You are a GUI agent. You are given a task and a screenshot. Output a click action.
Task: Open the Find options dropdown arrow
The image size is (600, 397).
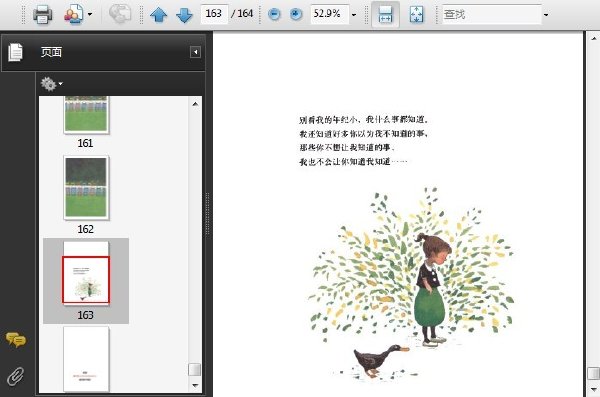pyautogui.click(x=546, y=15)
